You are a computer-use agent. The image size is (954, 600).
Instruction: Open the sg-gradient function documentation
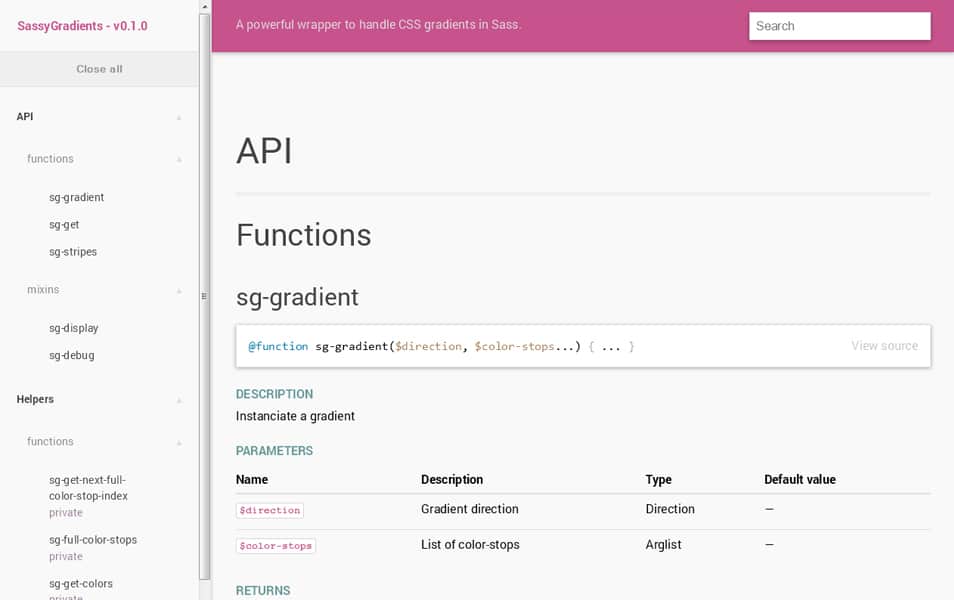coord(77,197)
